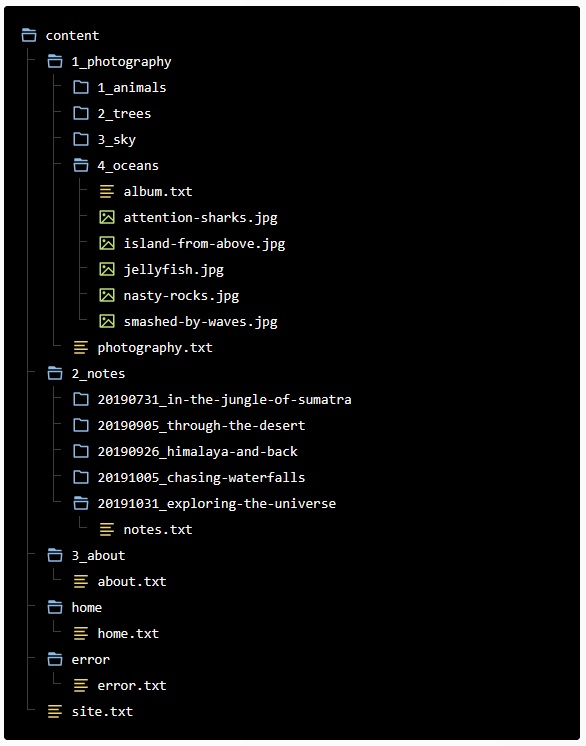586x746 pixels.
Task: Click the image icon beside jellyfish.jpg
Action: tap(107, 269)
